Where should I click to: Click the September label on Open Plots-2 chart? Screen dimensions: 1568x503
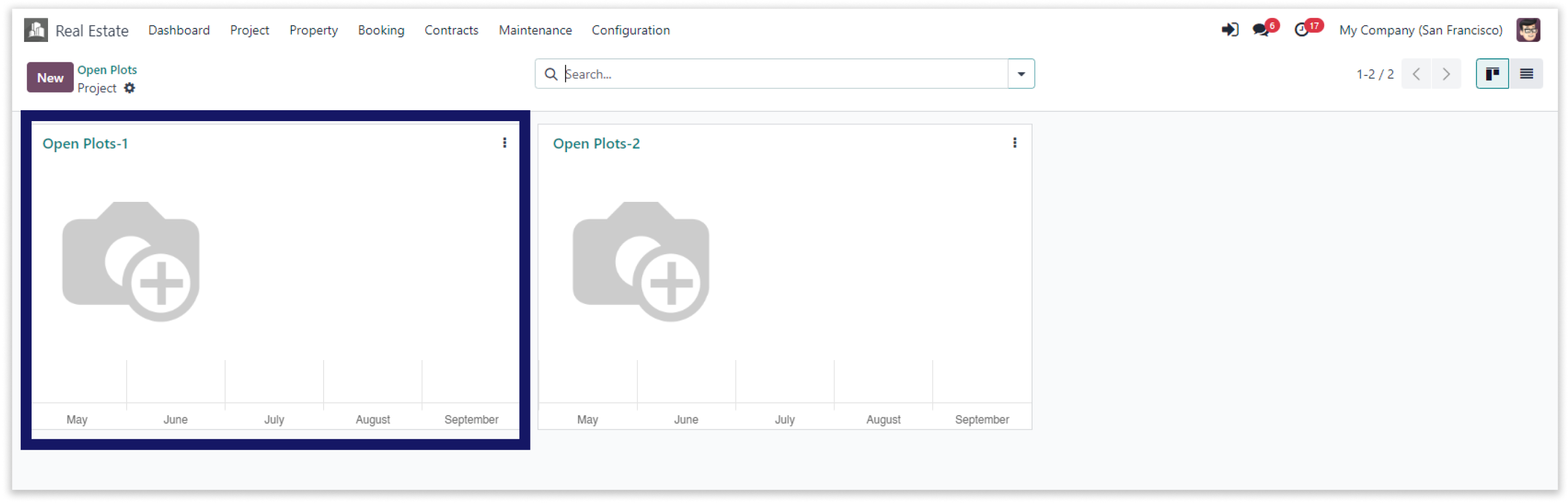tap(982, 420)
